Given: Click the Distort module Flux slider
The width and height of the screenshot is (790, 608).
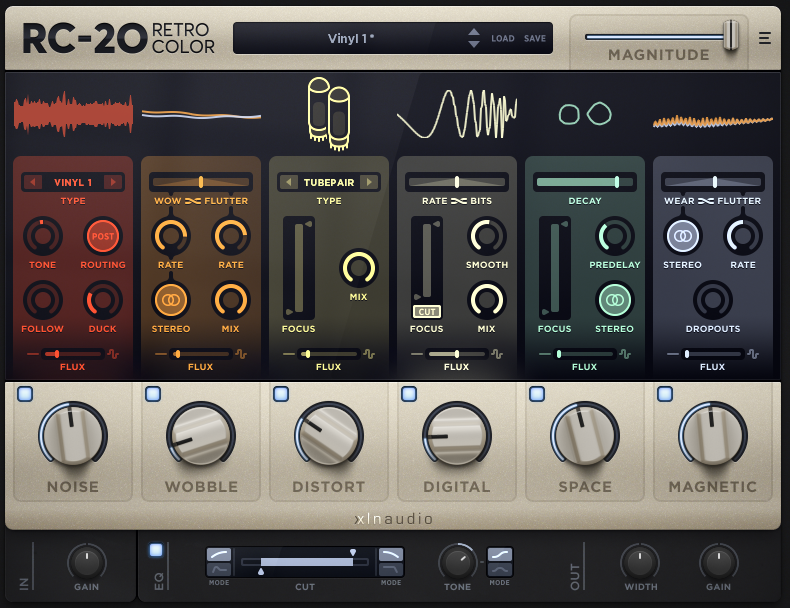Looking at the screenshot, I should (x=329, y=354).
